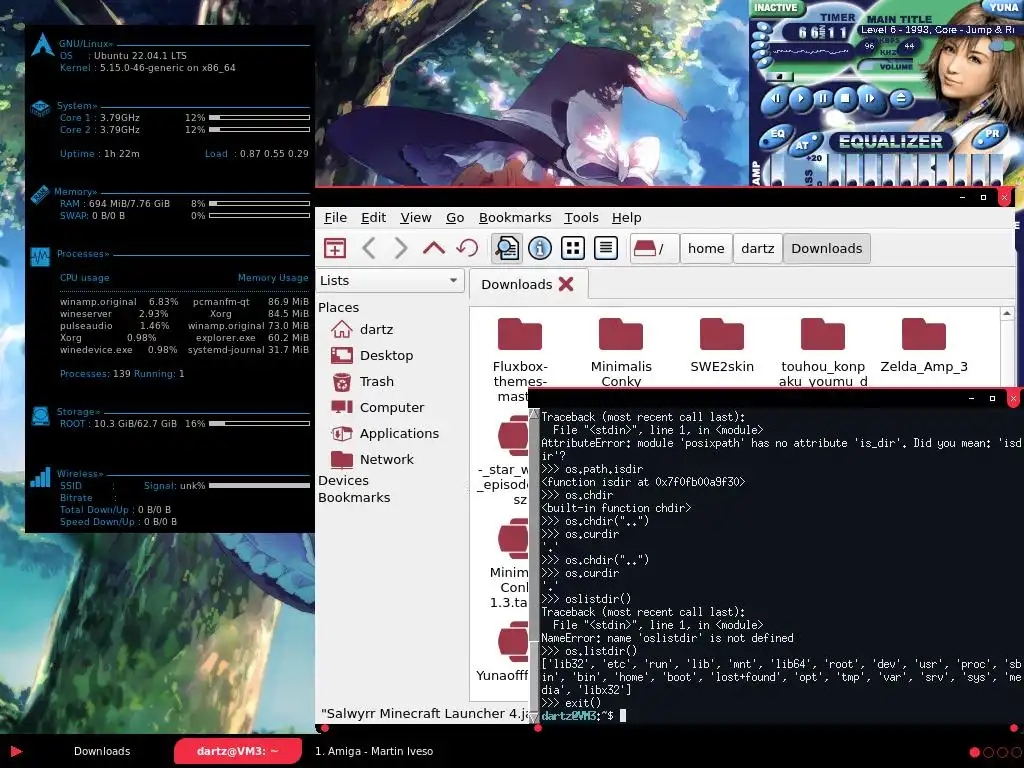Open the File menu
The image size is (1024, 768).
point(336,217)
